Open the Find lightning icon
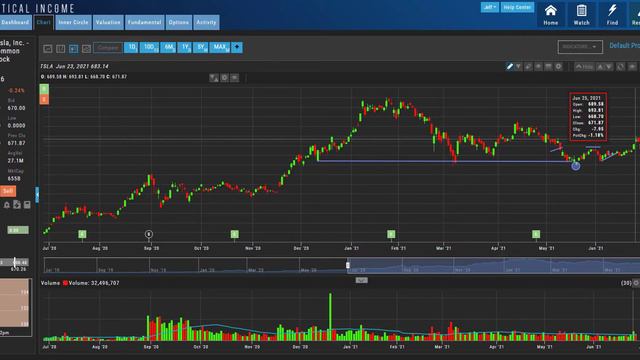This screenshot has width=640, height=360. [612, 15]
